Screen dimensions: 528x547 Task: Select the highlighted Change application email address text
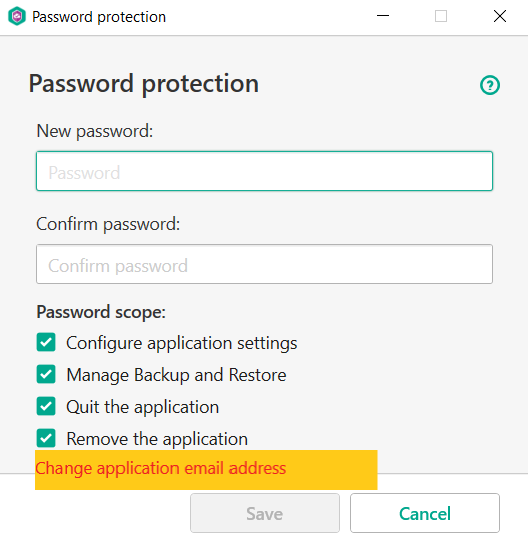[x=161, y=468]
